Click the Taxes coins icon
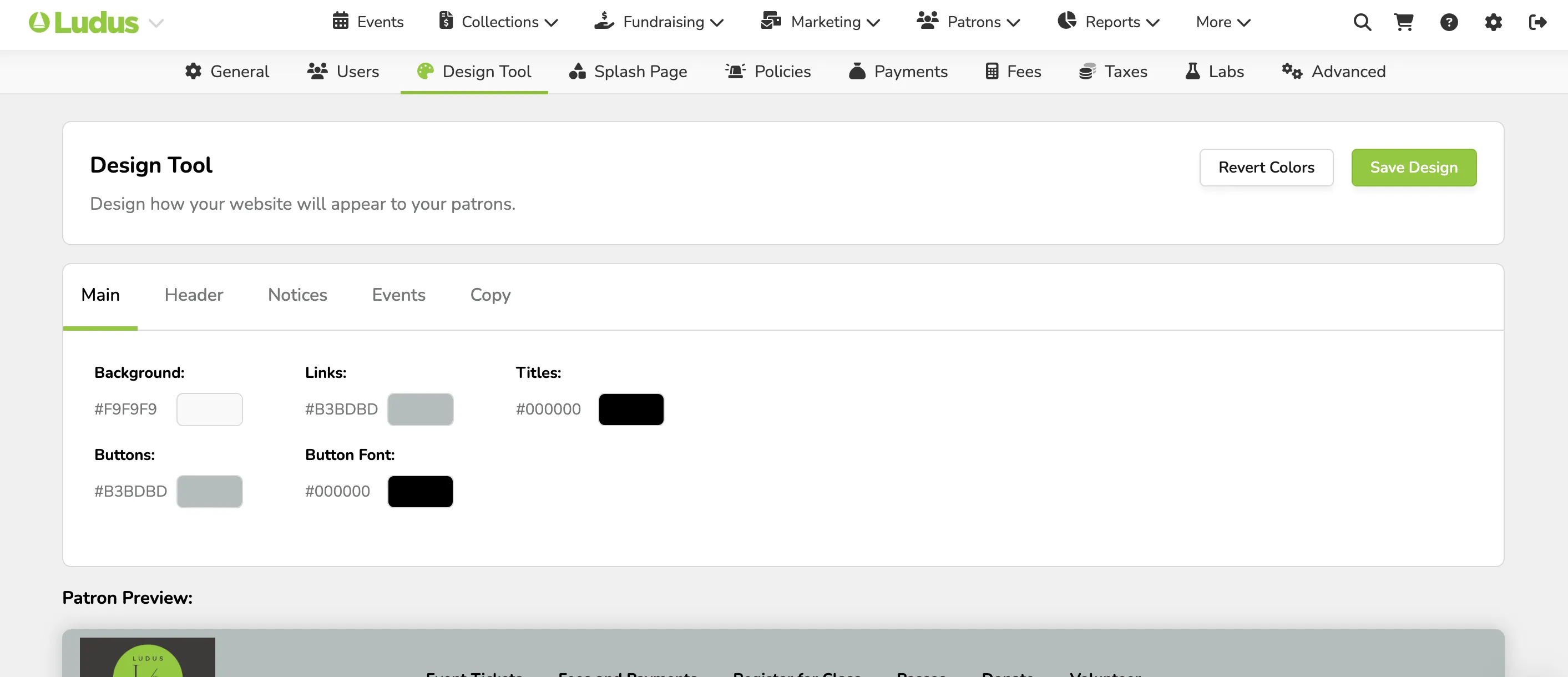The height and width of the screenshot is (677, 1568). pyautogui.click(x=1088, y=71)
